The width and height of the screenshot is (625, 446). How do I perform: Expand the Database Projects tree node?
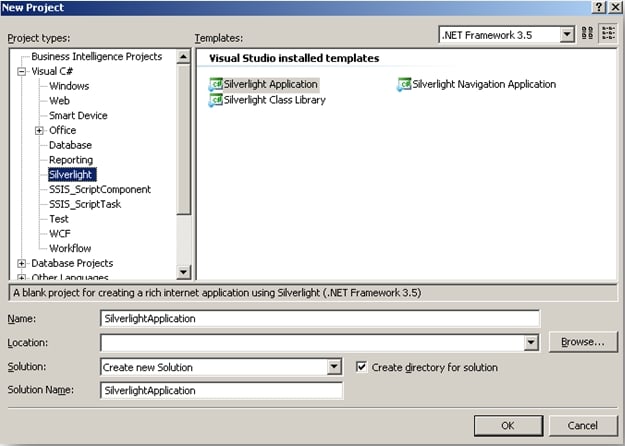(x=22, y=263)
